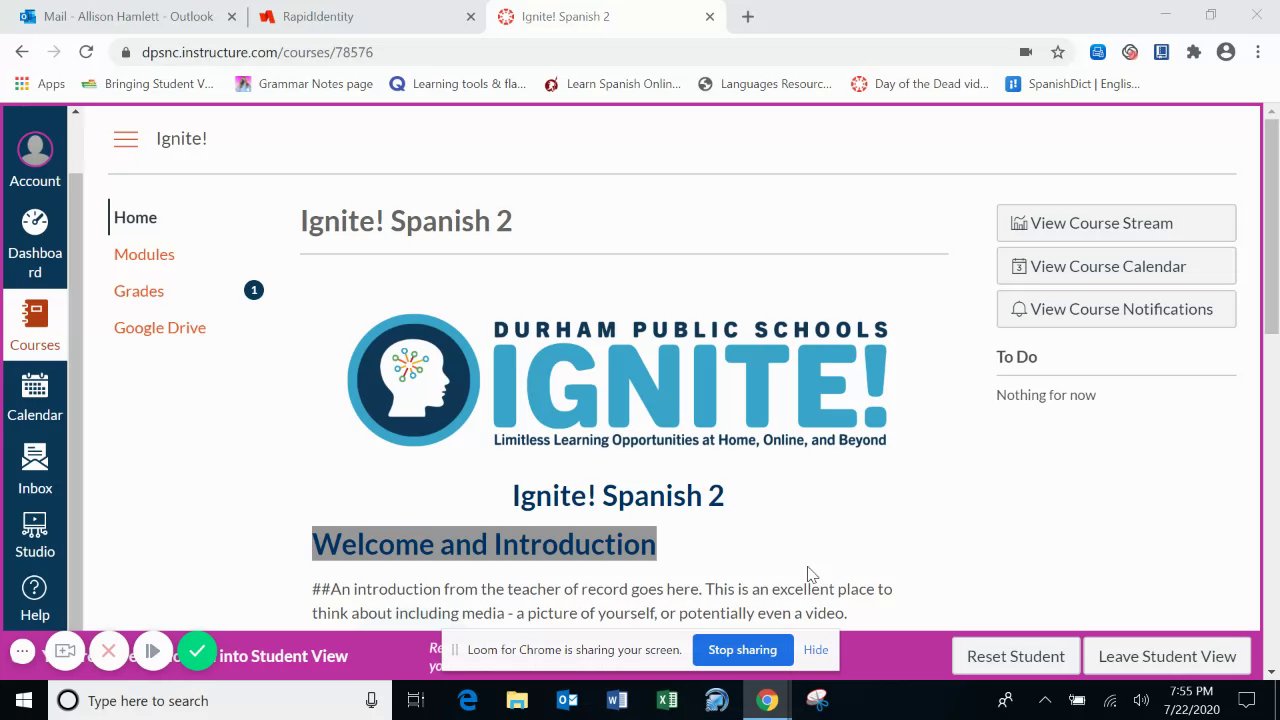Open Grades in course navigation

coord(139,291)
